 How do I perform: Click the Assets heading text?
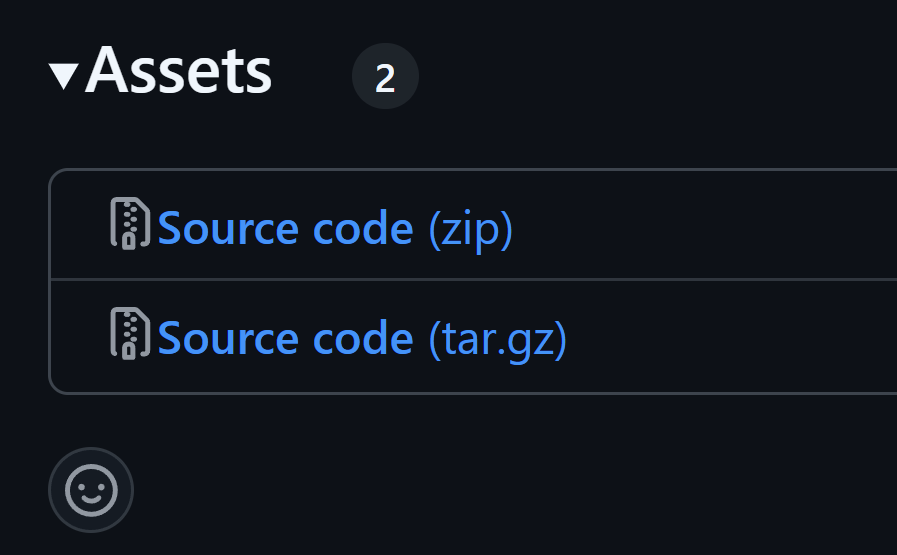[178, 71]
